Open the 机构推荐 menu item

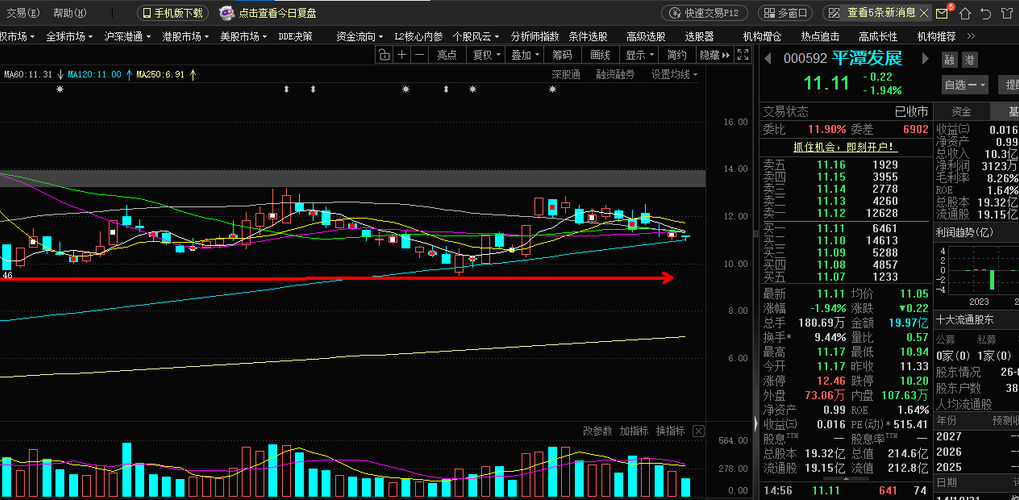(936, 36)
